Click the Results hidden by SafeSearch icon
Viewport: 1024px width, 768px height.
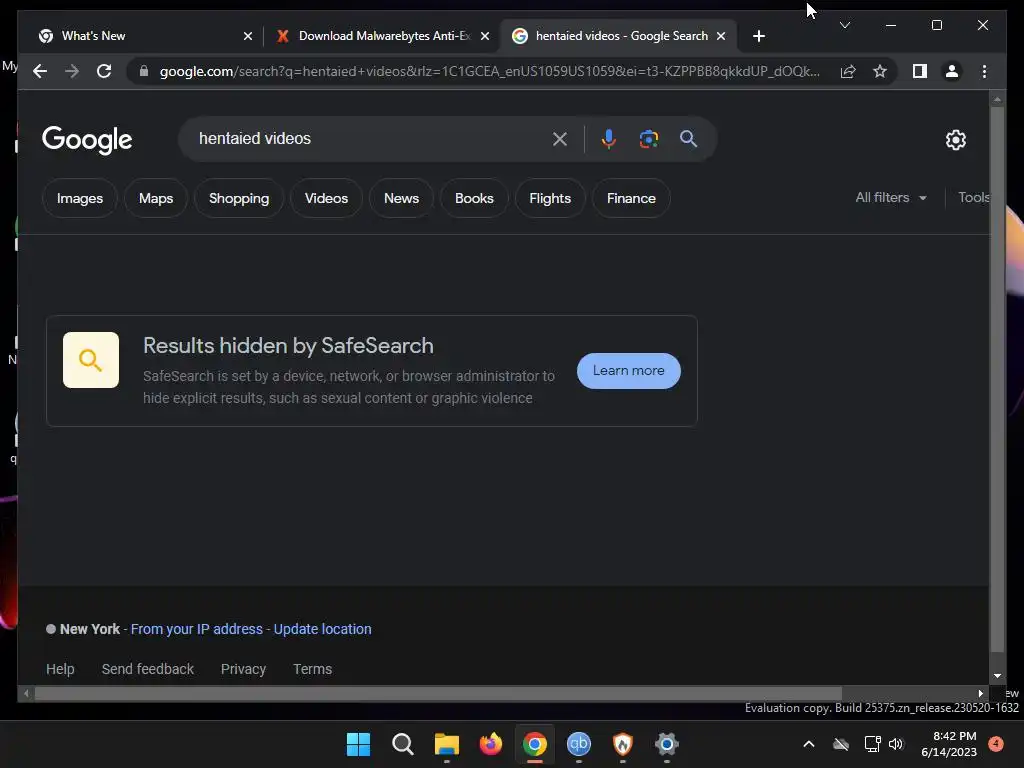click(91, 360)
